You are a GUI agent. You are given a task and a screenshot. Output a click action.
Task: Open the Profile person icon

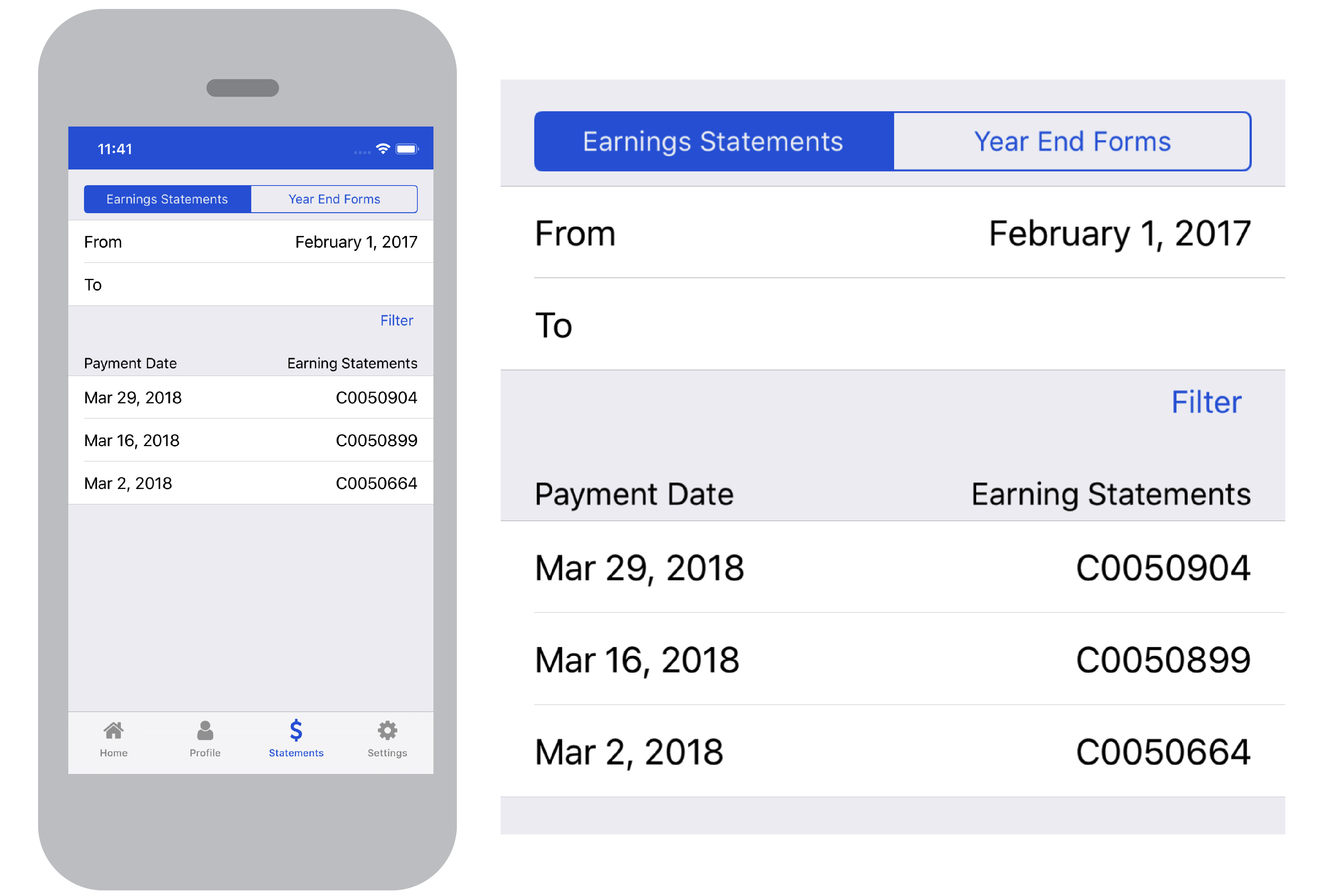pyautogui.click(x=205, y=730)
